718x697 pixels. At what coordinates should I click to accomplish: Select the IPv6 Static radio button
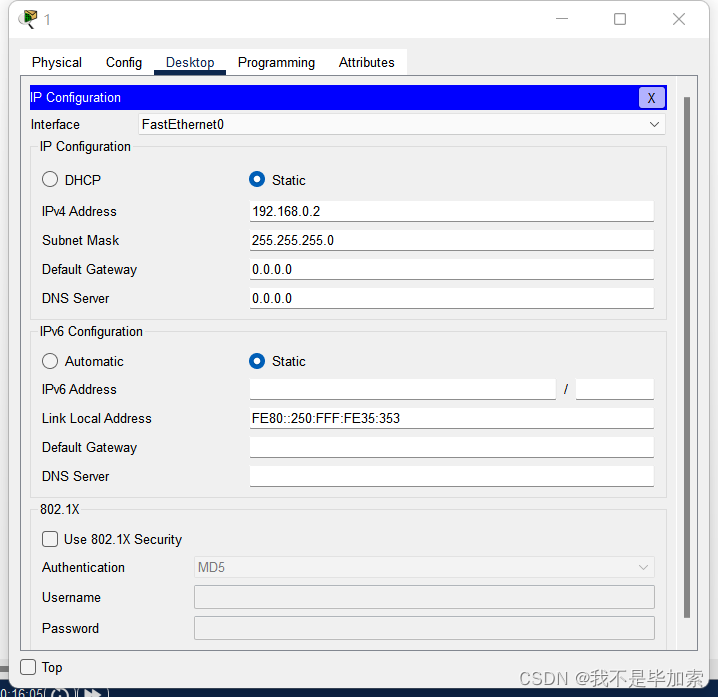[x=257, y=361]
